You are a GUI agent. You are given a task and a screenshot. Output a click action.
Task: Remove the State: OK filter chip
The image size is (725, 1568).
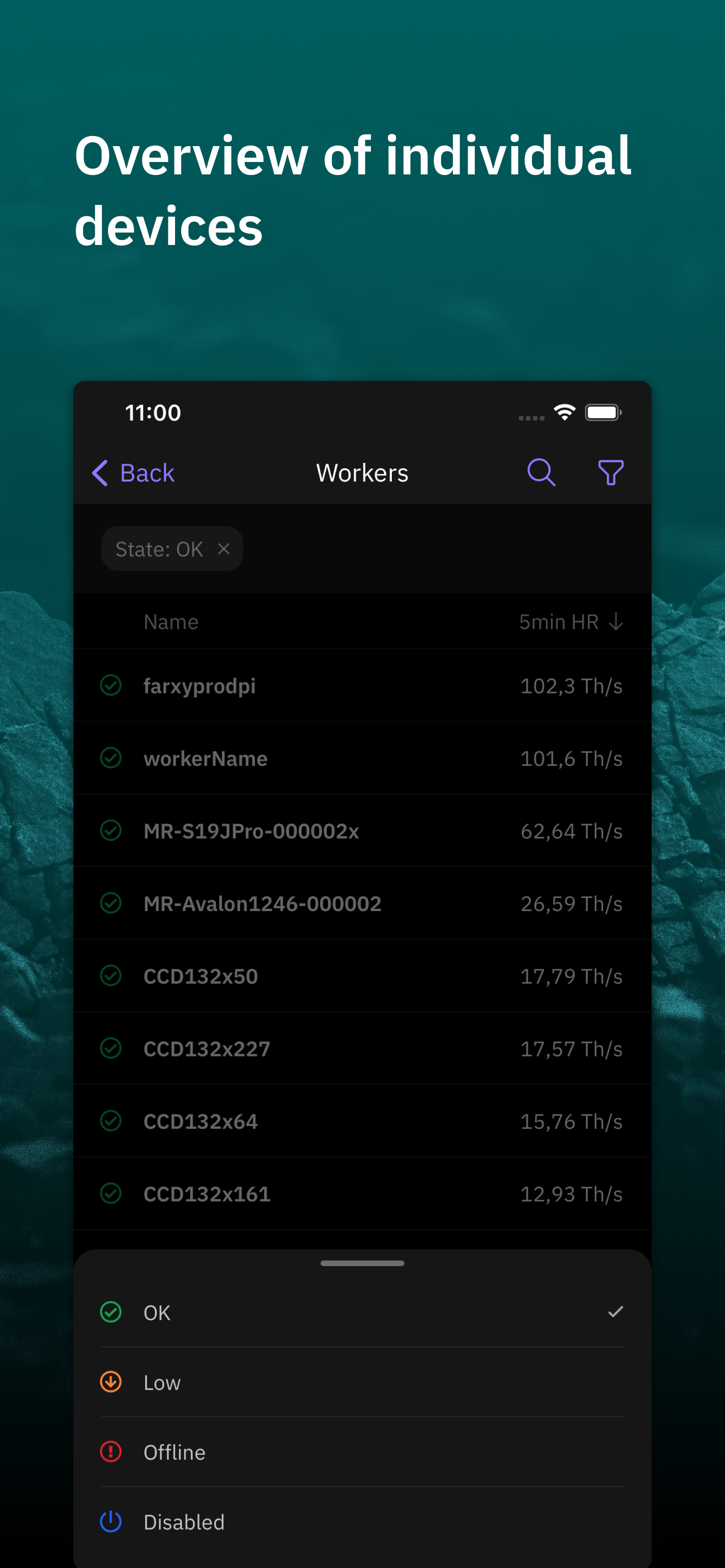click(x=224, y=549)
